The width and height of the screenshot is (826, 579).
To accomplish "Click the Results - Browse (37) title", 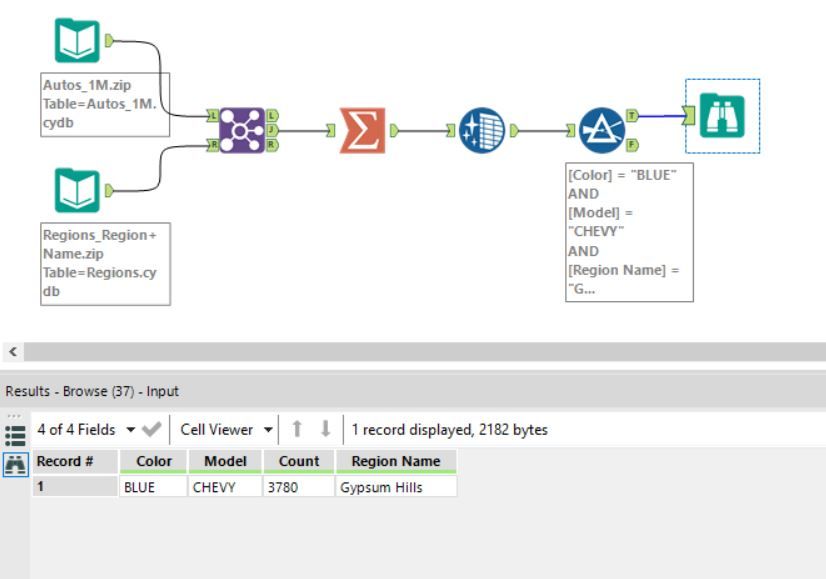I will (x=92, y=391).
